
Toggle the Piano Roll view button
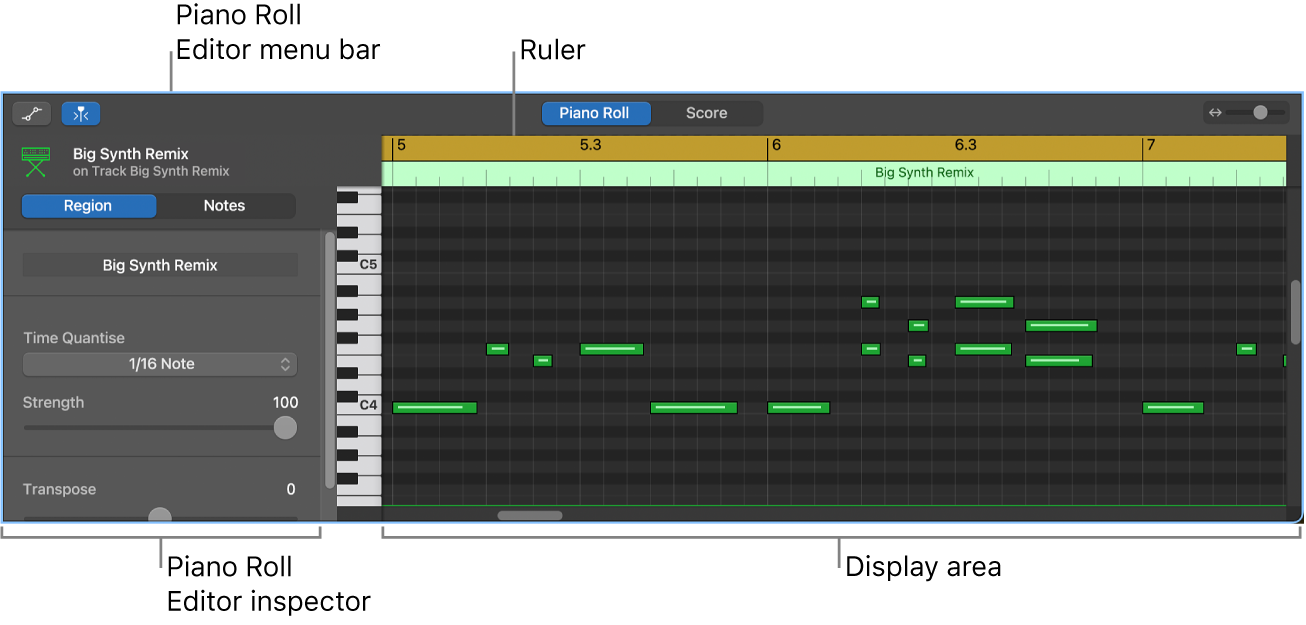pos(596,113)
